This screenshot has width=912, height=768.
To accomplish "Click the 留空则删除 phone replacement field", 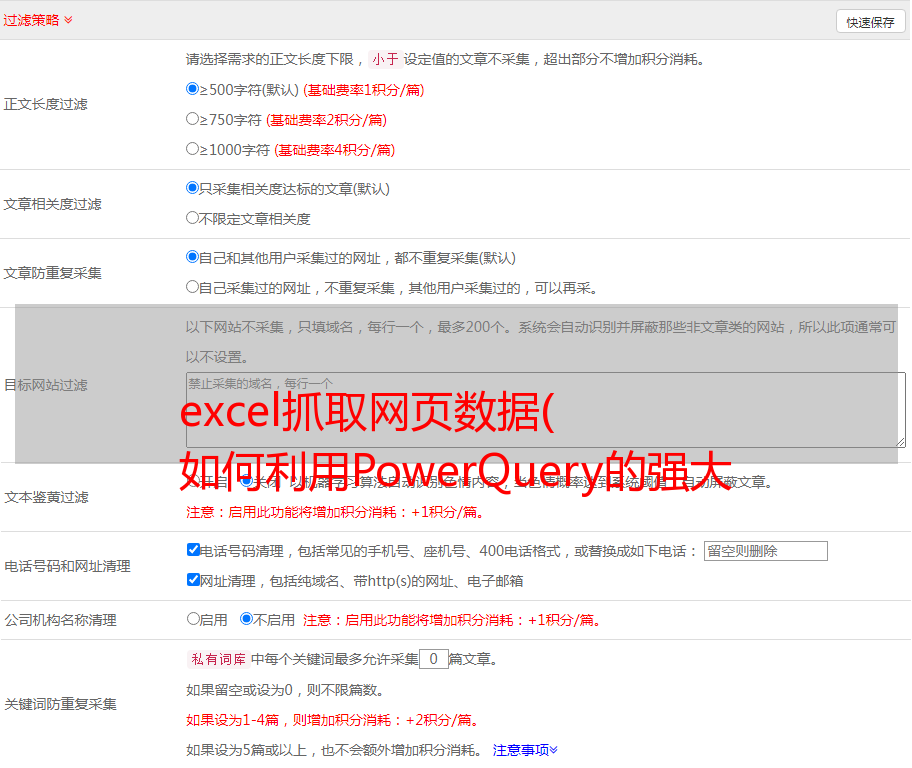I will click(x=765, y=551).
